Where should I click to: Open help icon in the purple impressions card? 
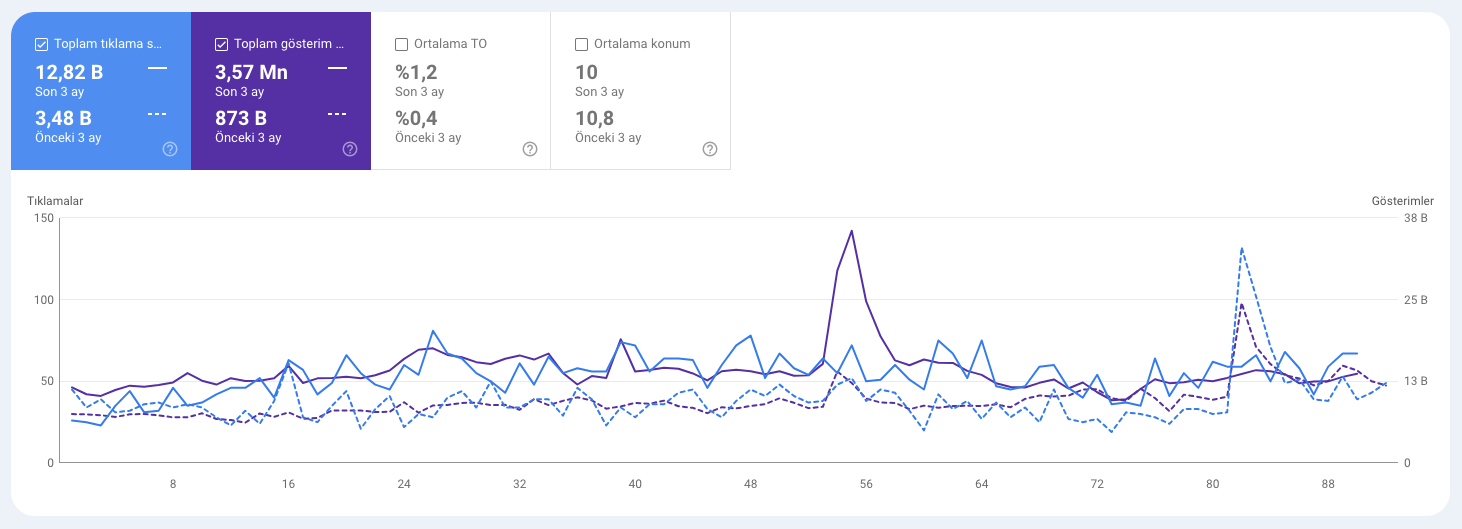[350, 149]
